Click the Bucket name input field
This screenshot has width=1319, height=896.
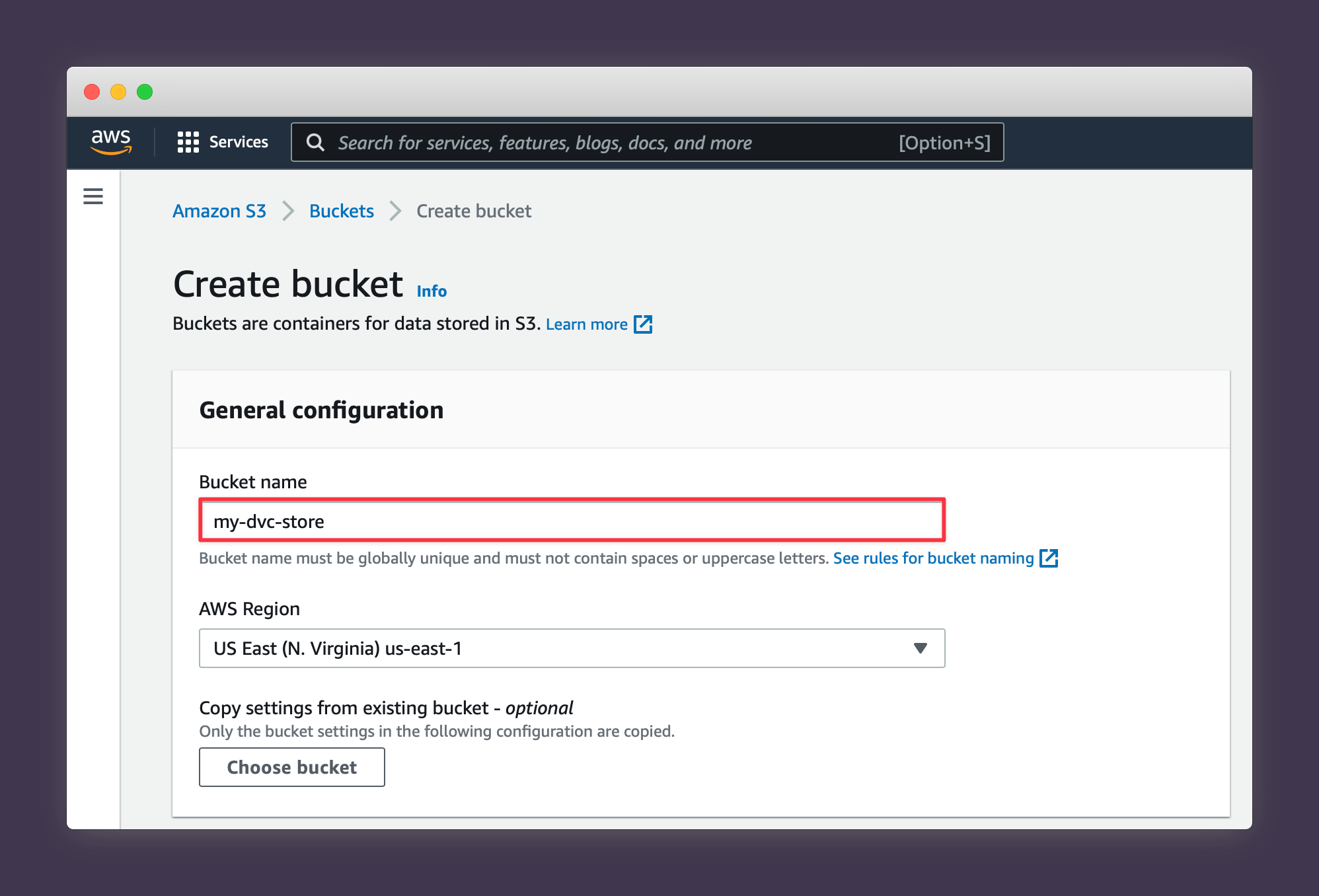click(572, 521)
